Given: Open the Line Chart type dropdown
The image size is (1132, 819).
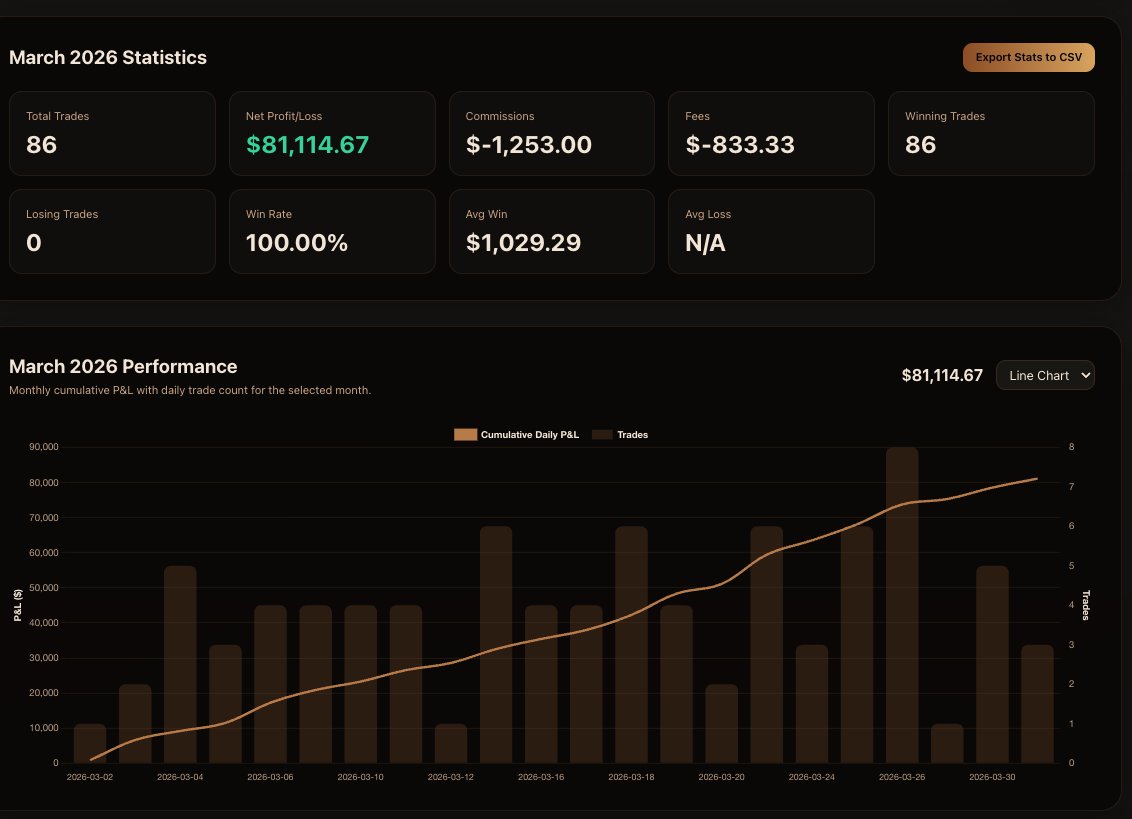Looking at the screenshot, I should pos(1045,376).
